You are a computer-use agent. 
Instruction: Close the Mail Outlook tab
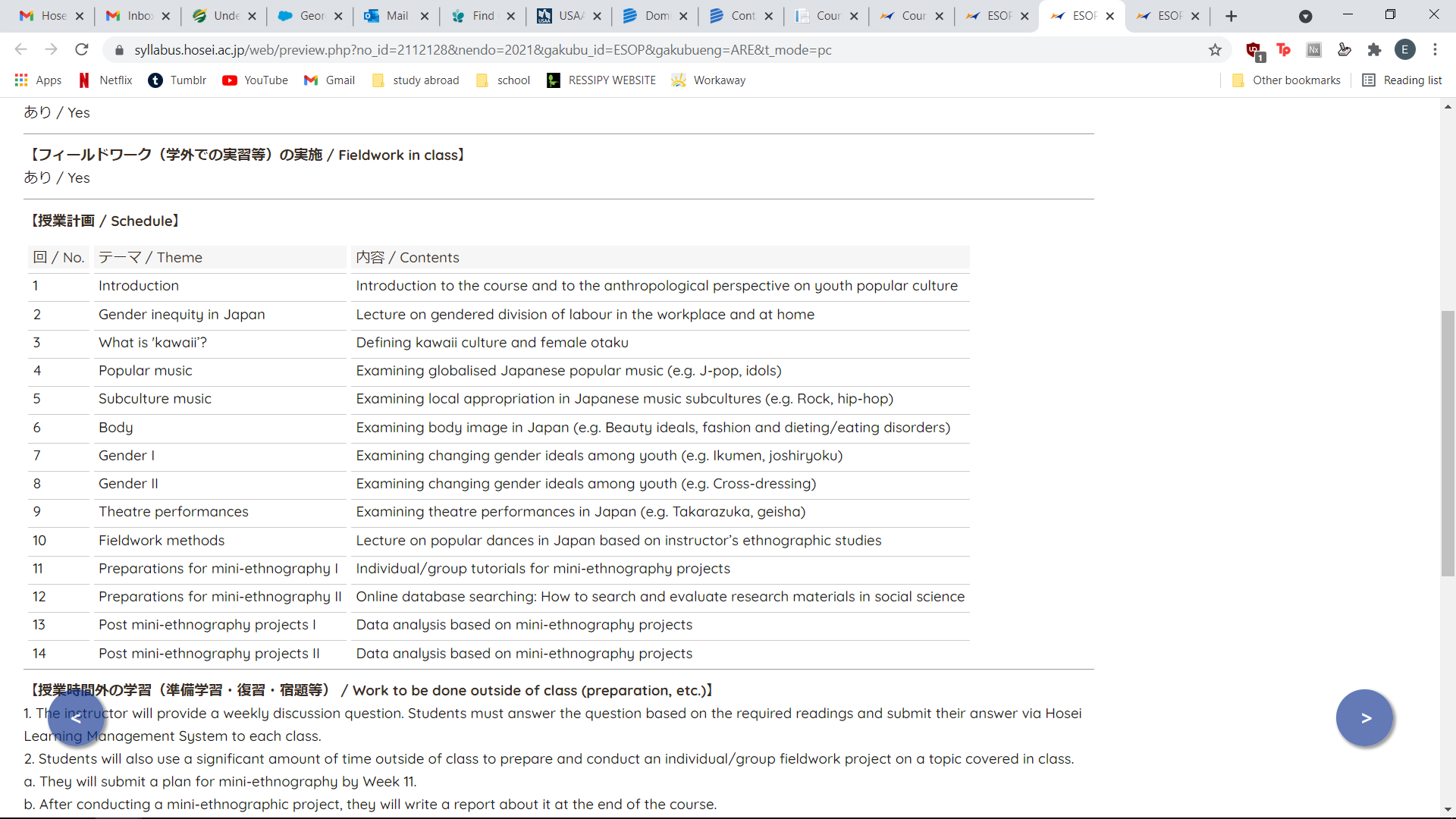(425, 16)
